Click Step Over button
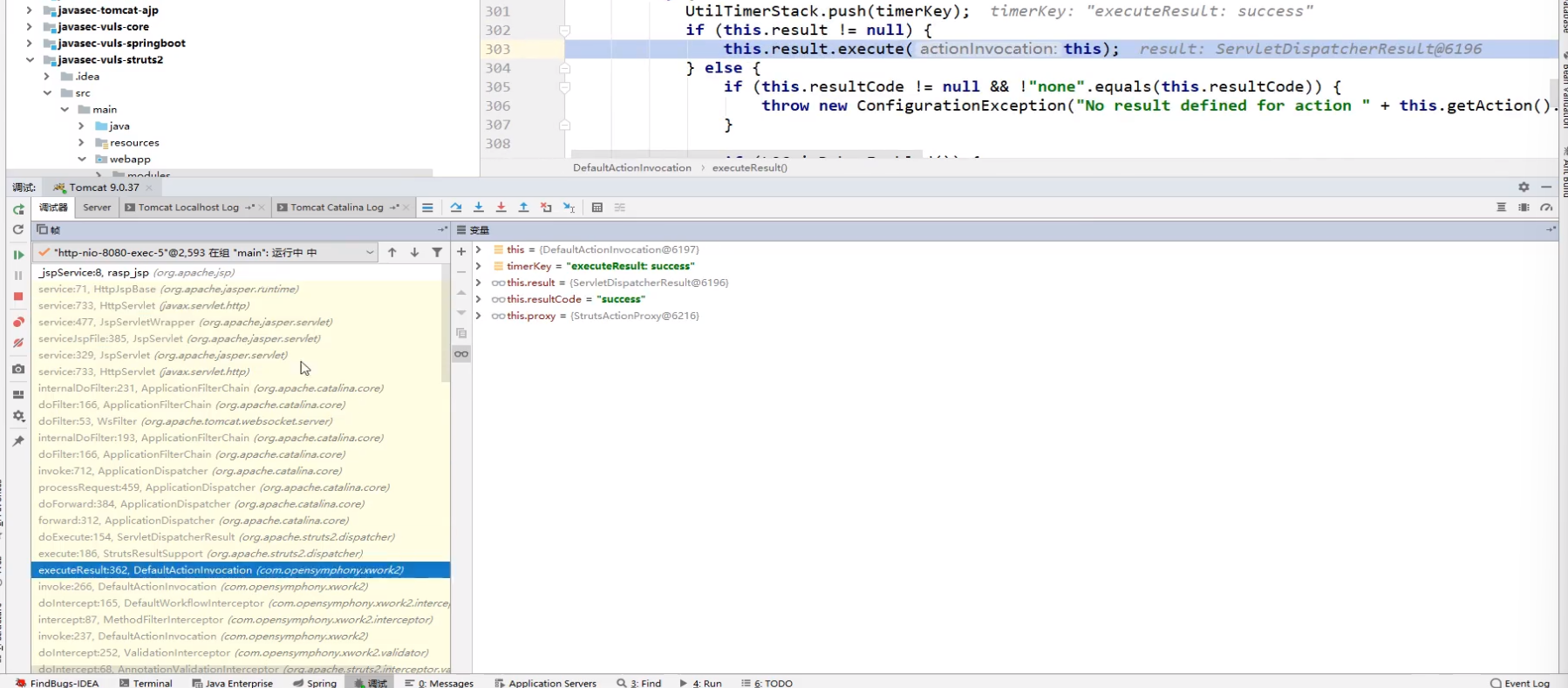The image size is (1568, 688). [x=456, y=208]
